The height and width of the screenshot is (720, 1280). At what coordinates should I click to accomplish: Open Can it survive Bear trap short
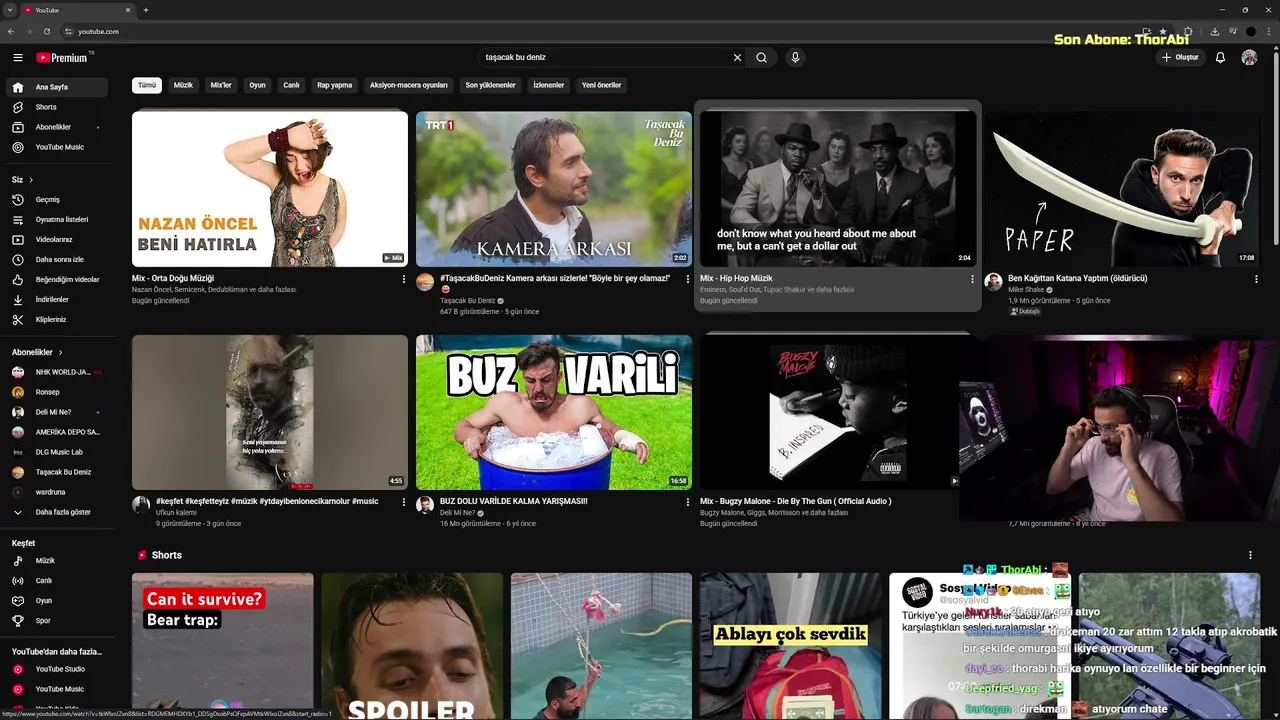(222, 646)
